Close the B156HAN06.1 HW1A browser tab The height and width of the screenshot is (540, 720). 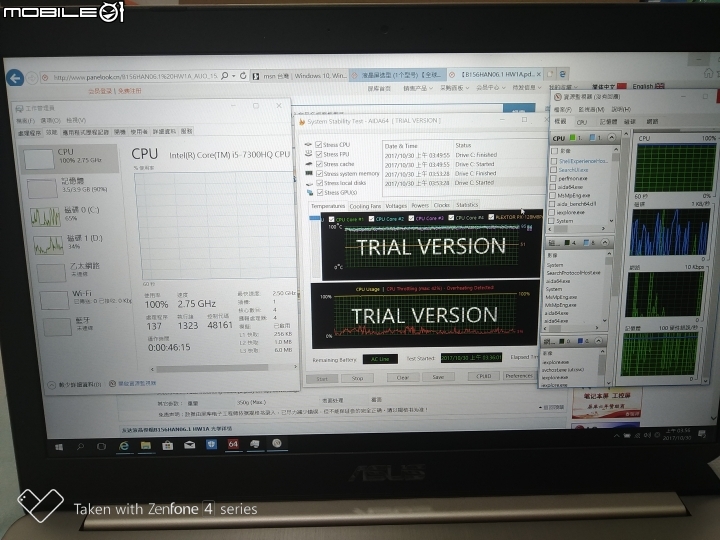coord(539,74)
